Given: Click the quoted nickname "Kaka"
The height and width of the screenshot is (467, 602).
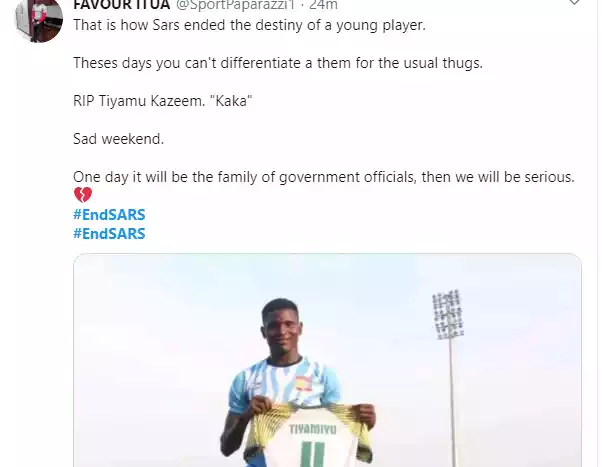Looking at the screenshot, I should point(232,101).
